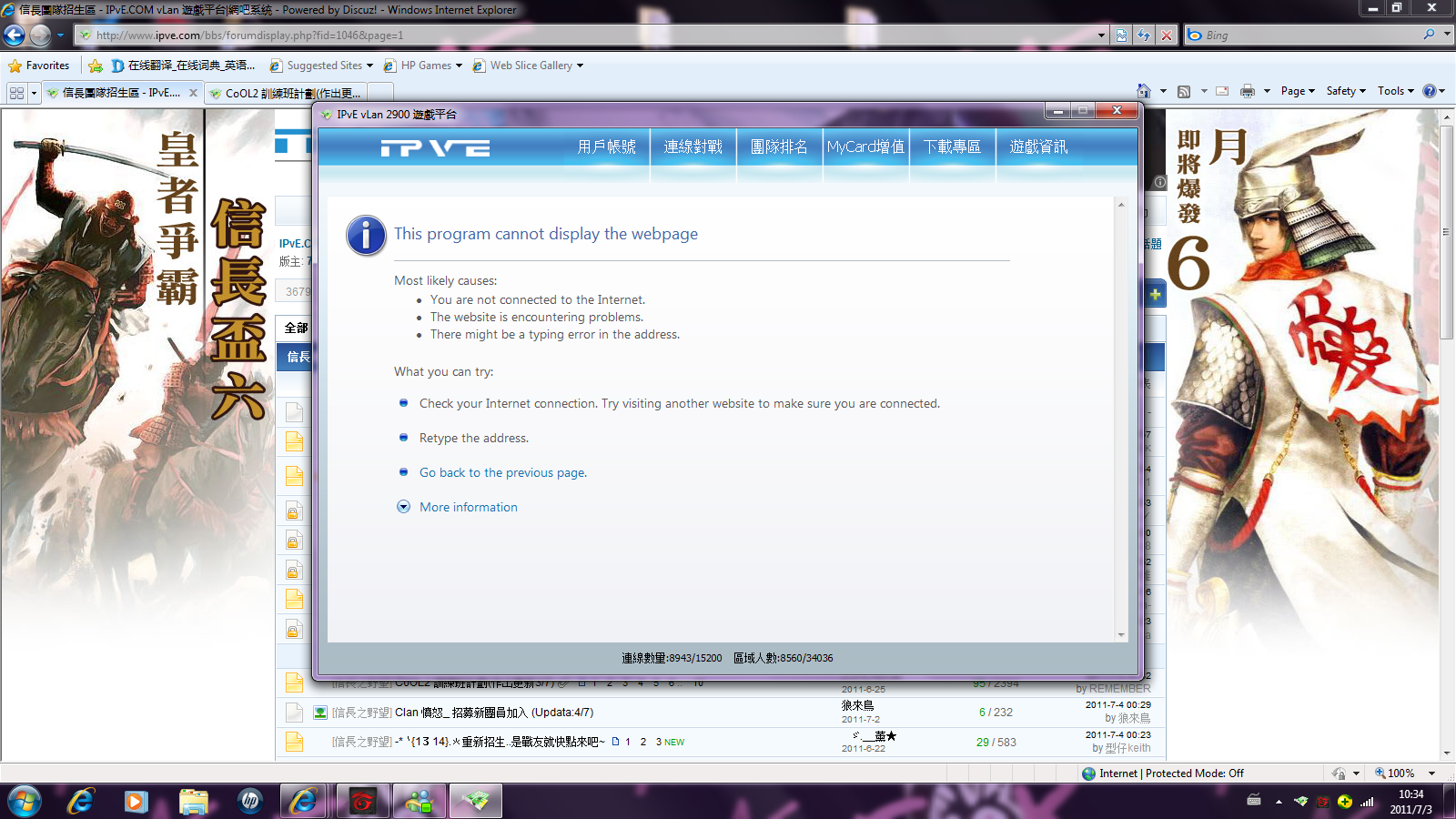Viewport: 1456px width, 819px height.
Task: Click the Print icon in the command bar
Action: point(1247,91)
